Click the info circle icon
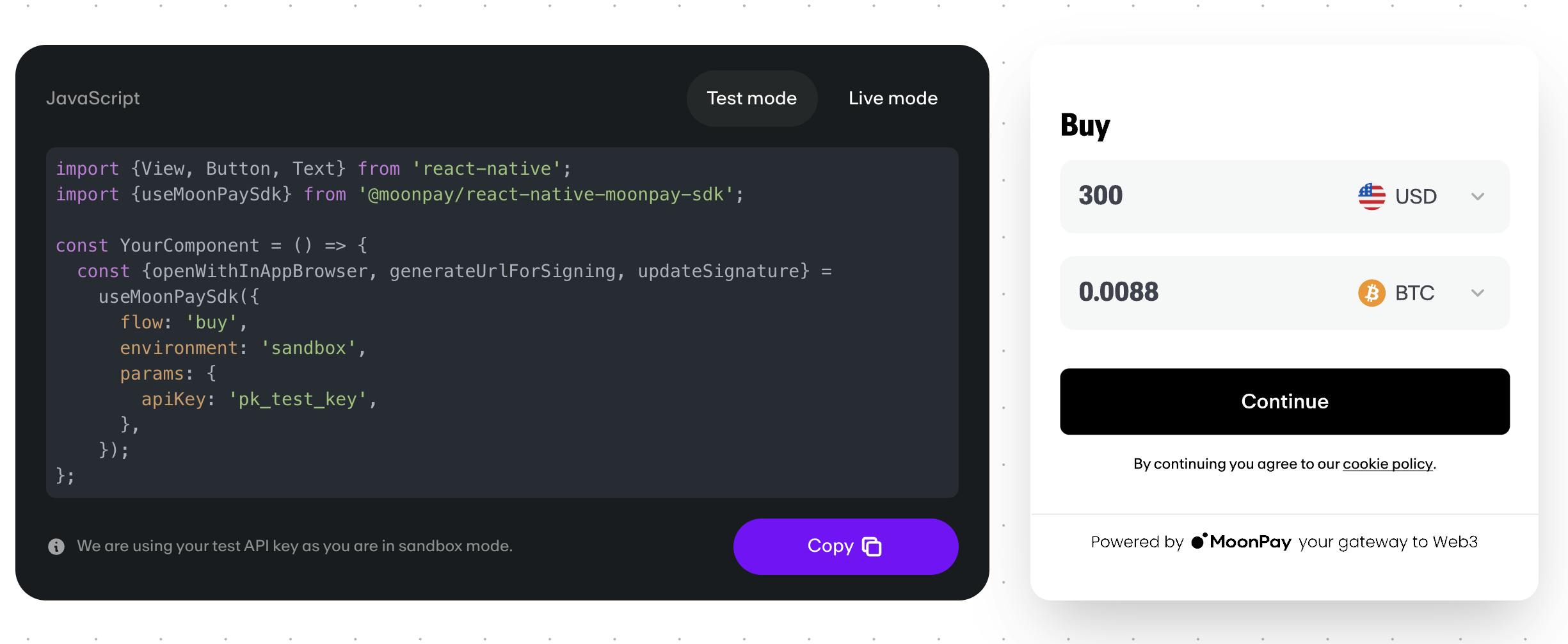 (56, 547)
